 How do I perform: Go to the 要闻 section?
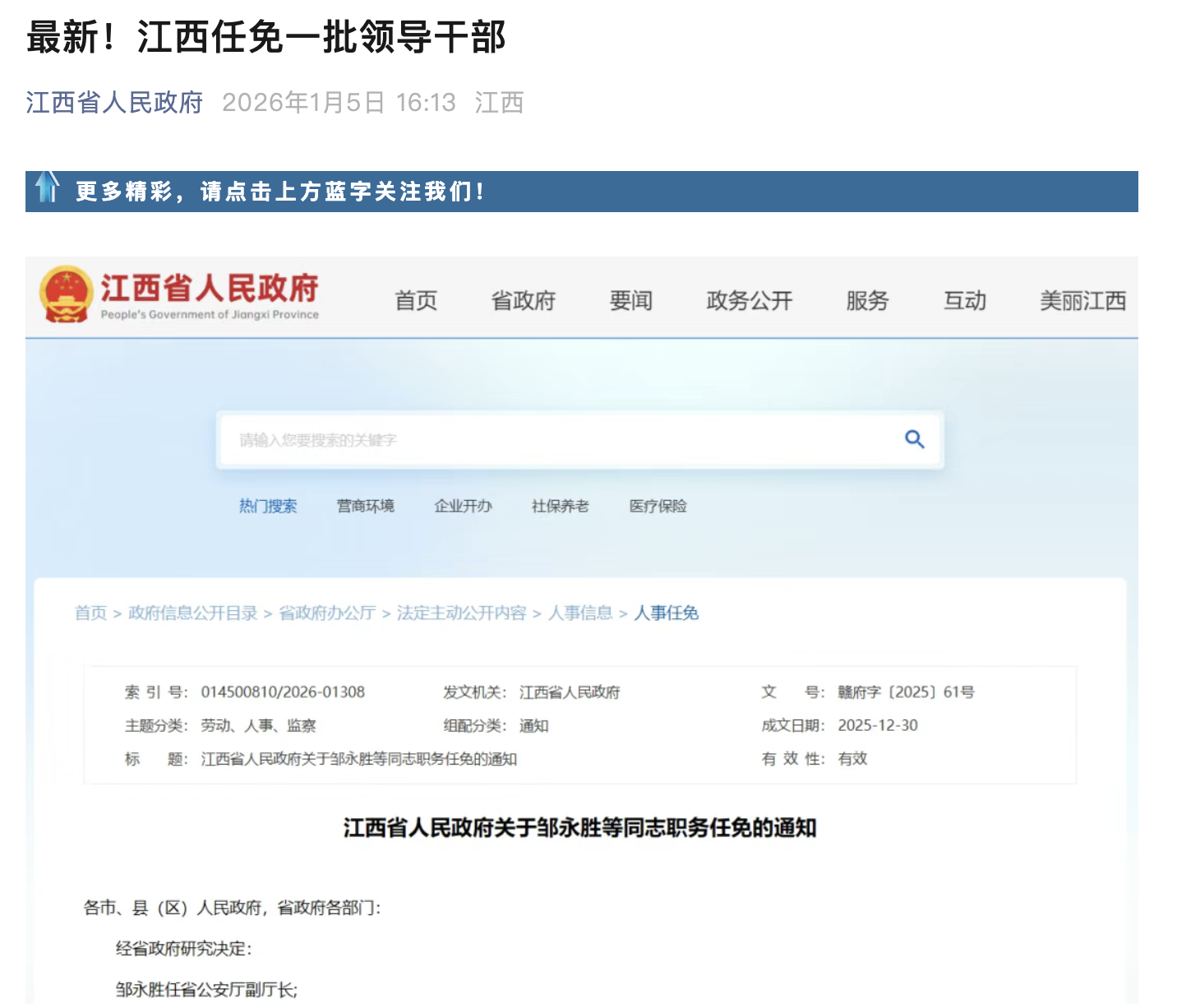click(630, 301)
